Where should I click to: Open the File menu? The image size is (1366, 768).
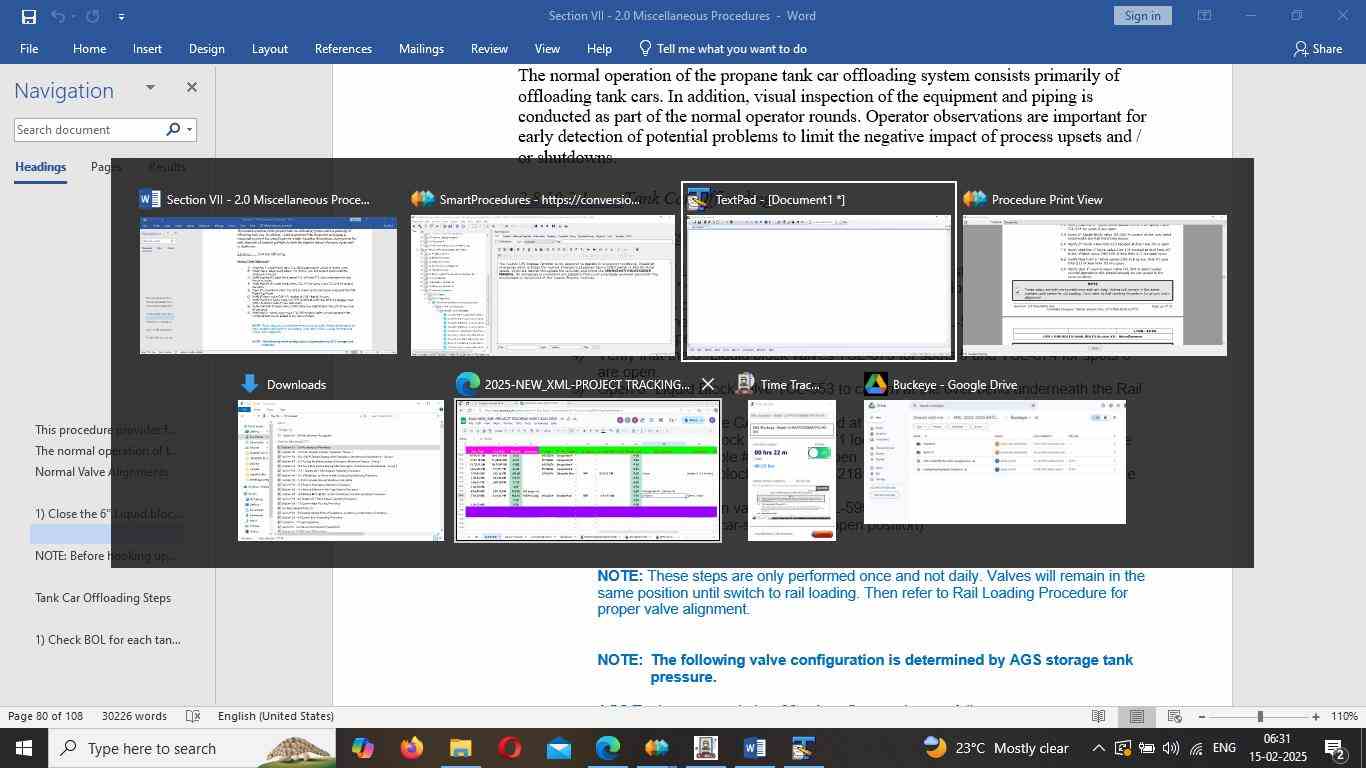click(x=29, y=48)
